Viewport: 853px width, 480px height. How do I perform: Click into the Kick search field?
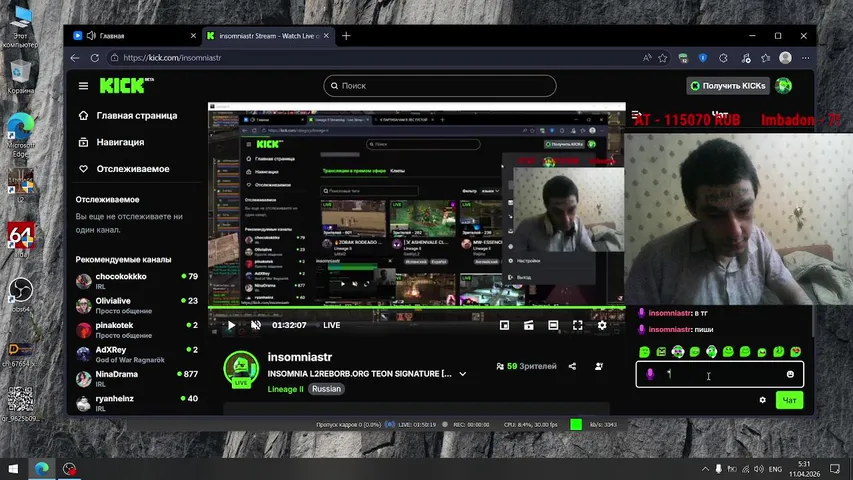point(440,86)
